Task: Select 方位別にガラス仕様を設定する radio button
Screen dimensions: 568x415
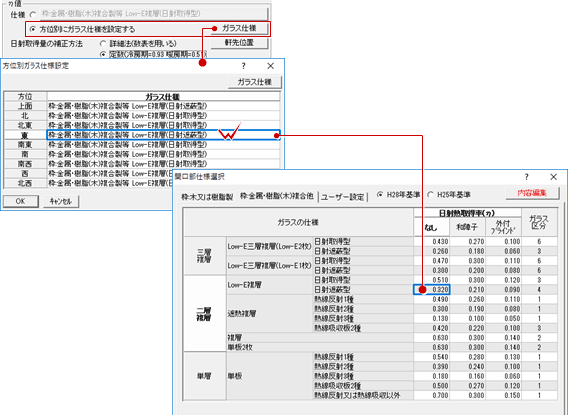Action: click(x=33, y=29)
